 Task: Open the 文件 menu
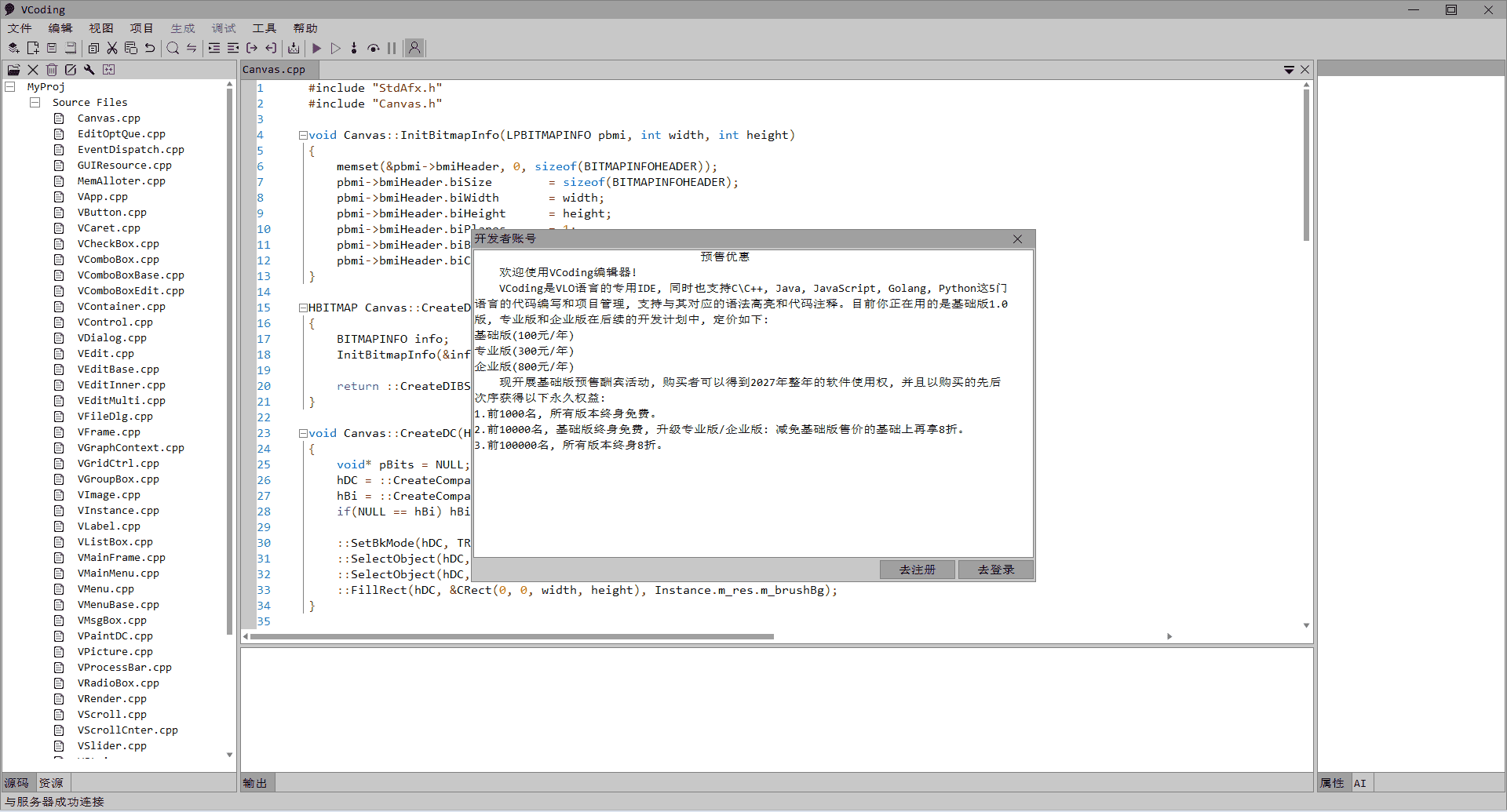(x=20, y=28)
